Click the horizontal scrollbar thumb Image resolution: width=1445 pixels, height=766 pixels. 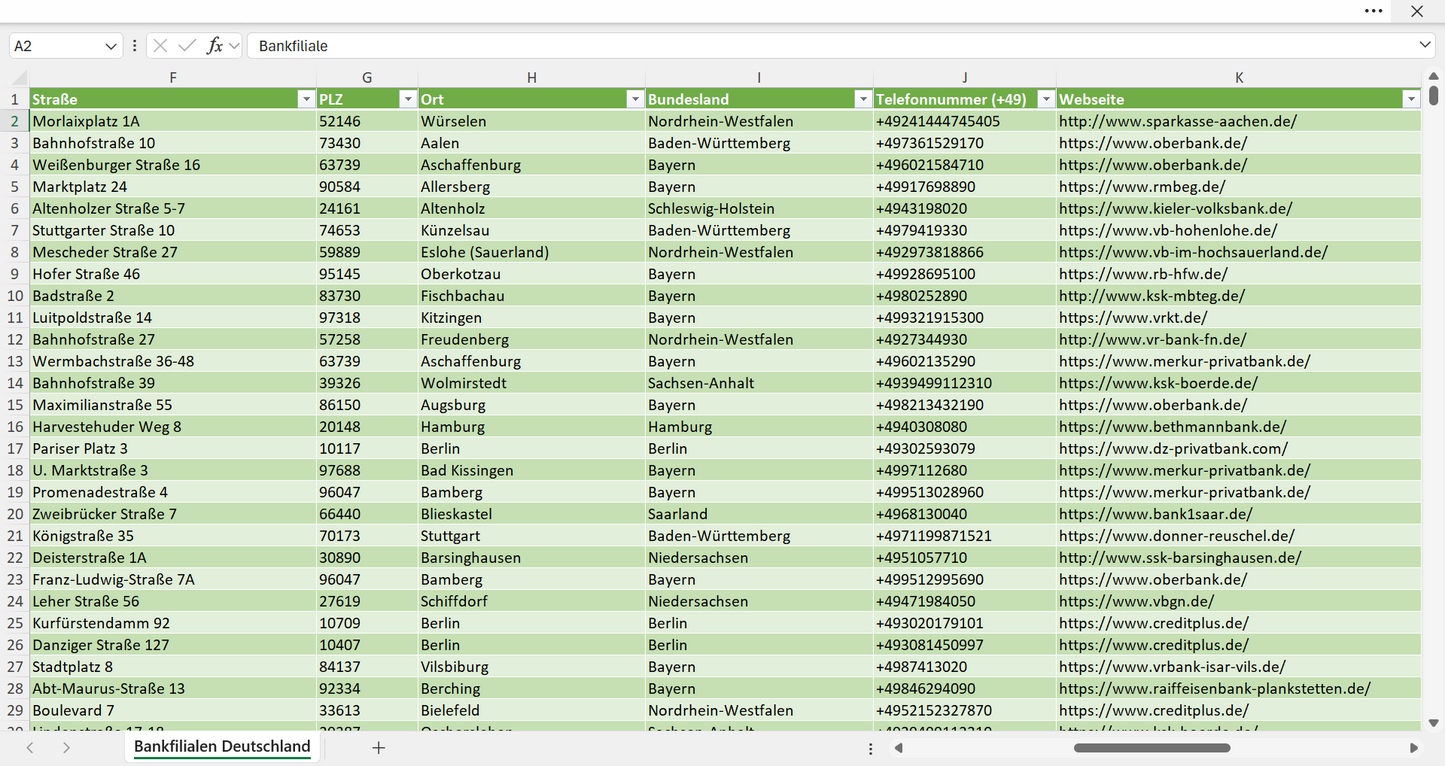(1152, 747)
